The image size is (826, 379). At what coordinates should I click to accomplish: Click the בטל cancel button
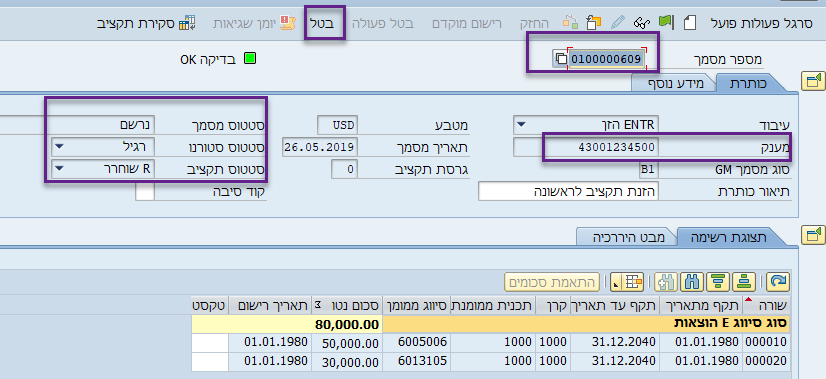pos(325,23)
